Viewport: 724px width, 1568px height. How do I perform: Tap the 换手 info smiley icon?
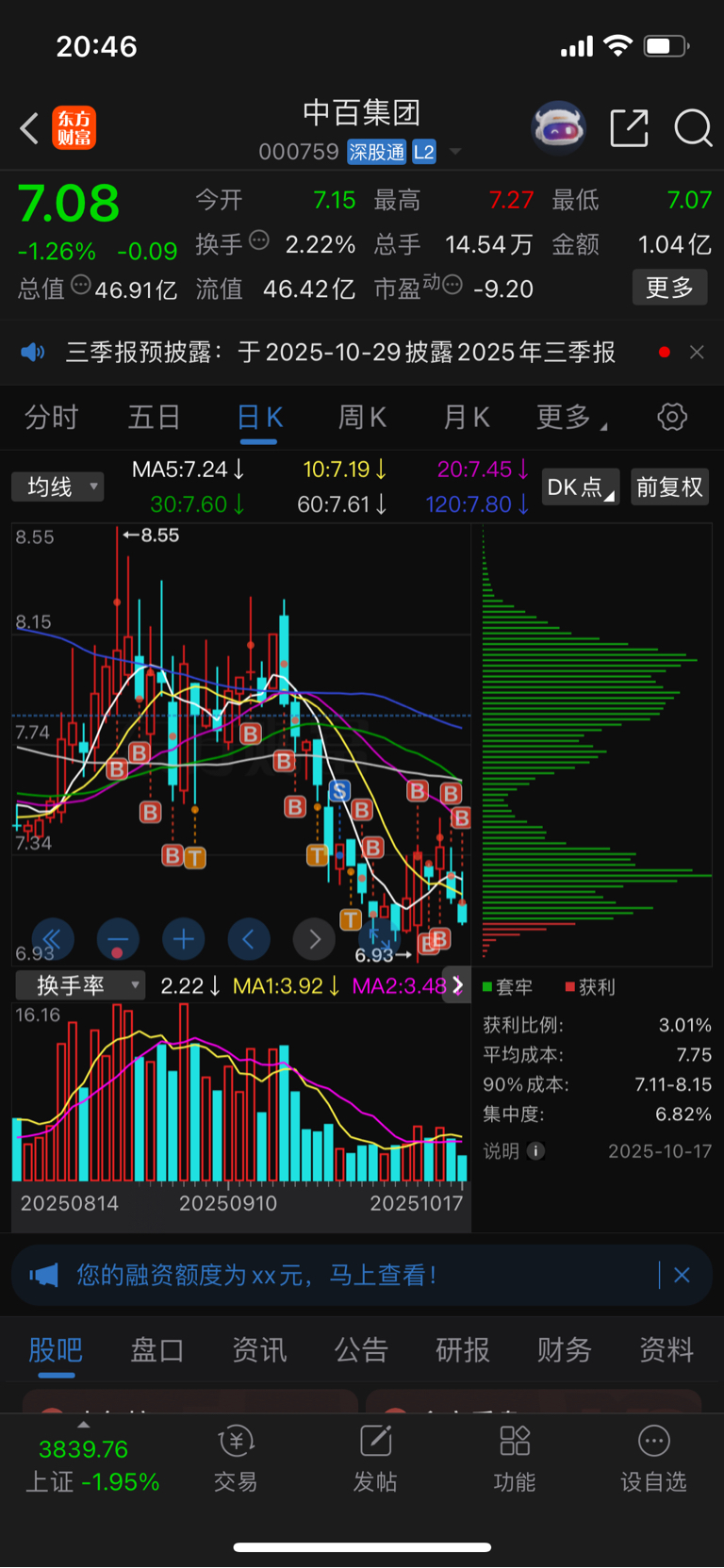point(258,240)
